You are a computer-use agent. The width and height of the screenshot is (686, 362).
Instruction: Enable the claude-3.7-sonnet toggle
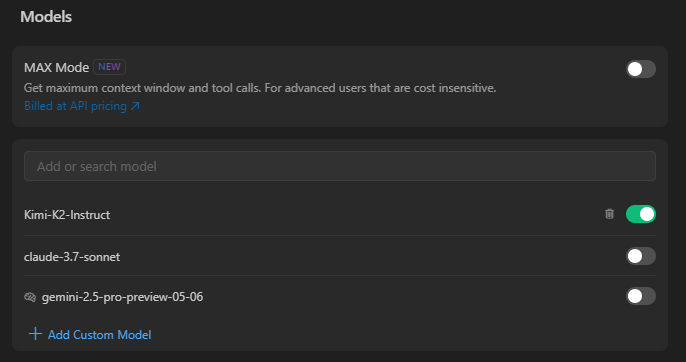click(x=640, y=256)
